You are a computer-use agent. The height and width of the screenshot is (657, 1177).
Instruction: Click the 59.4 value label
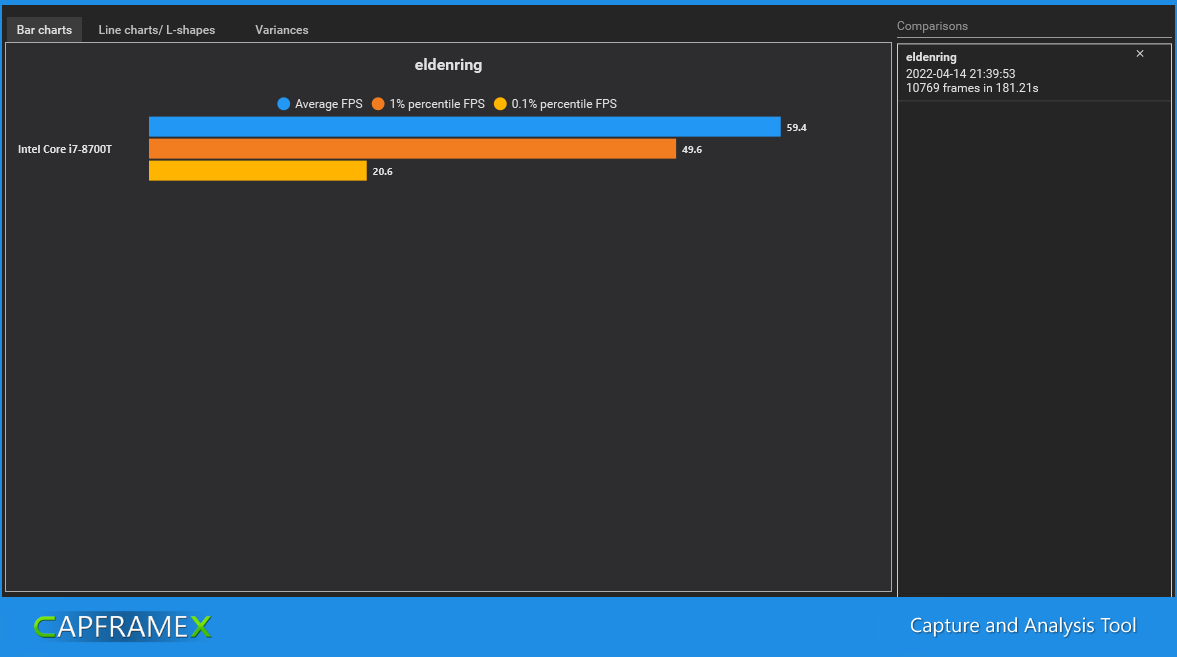pyautogui.click(x=796, y=128)
